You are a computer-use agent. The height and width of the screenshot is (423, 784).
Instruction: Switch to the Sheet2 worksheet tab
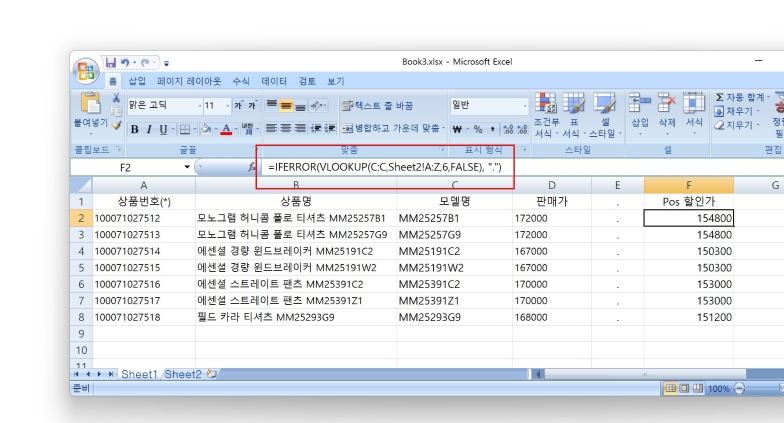click(183, 374)
